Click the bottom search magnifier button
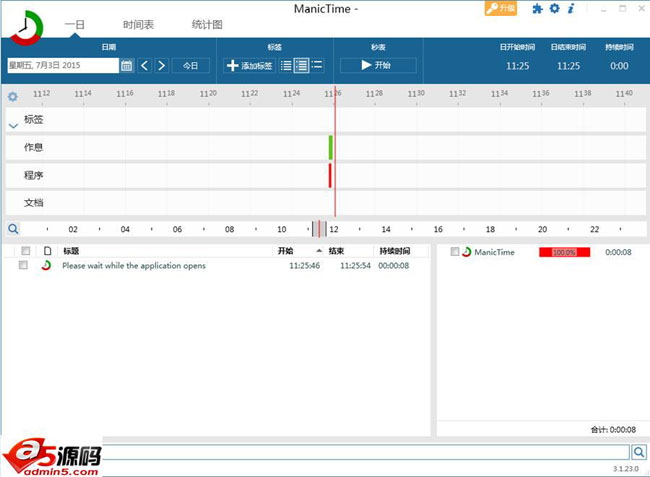 pyautogui.click(x=639, y=452)
